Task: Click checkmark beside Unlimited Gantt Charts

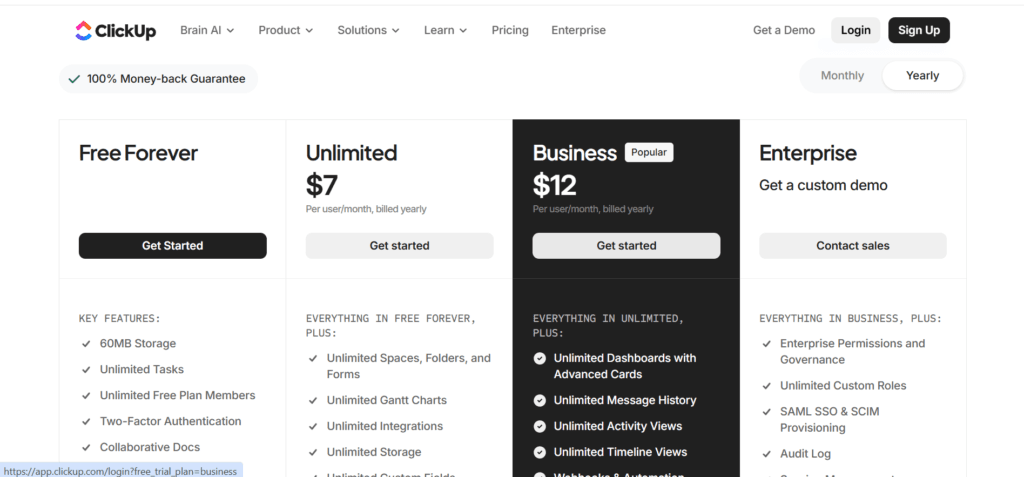Action: click(x=313, y=401)
